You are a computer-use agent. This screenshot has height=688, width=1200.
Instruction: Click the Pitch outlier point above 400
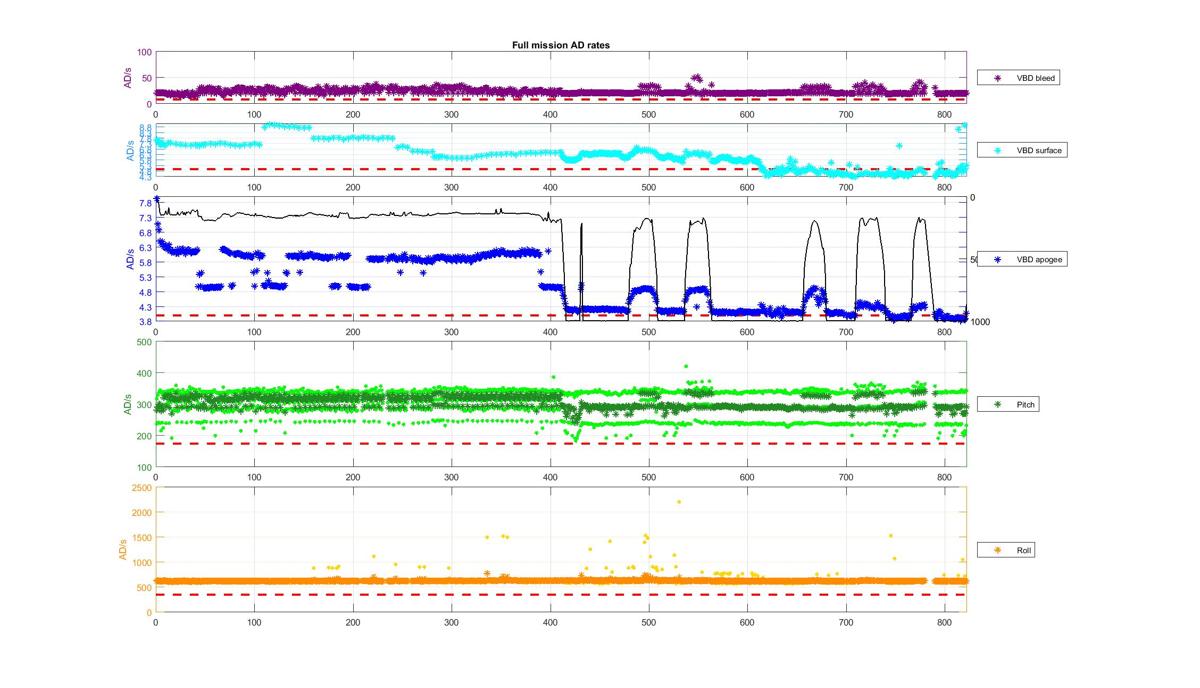(x=685, y=366)
